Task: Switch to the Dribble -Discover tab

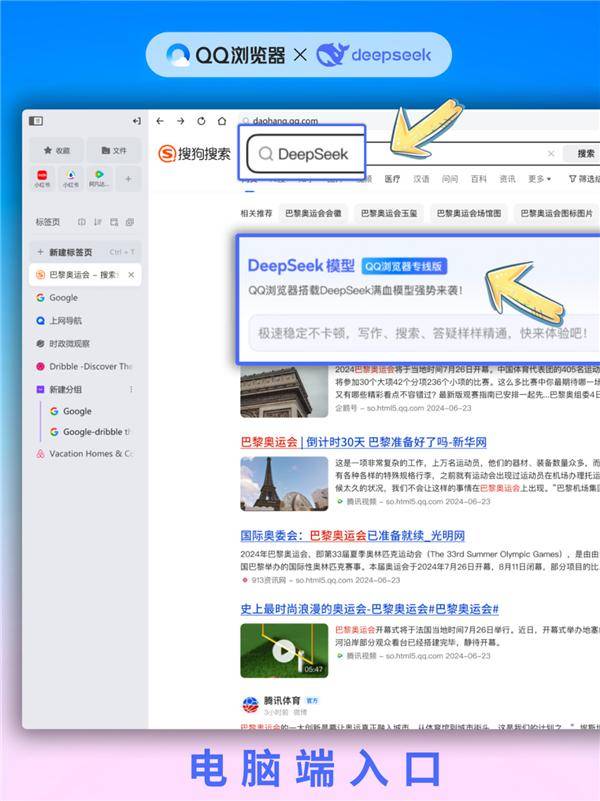Action: [x=85, y=366]
